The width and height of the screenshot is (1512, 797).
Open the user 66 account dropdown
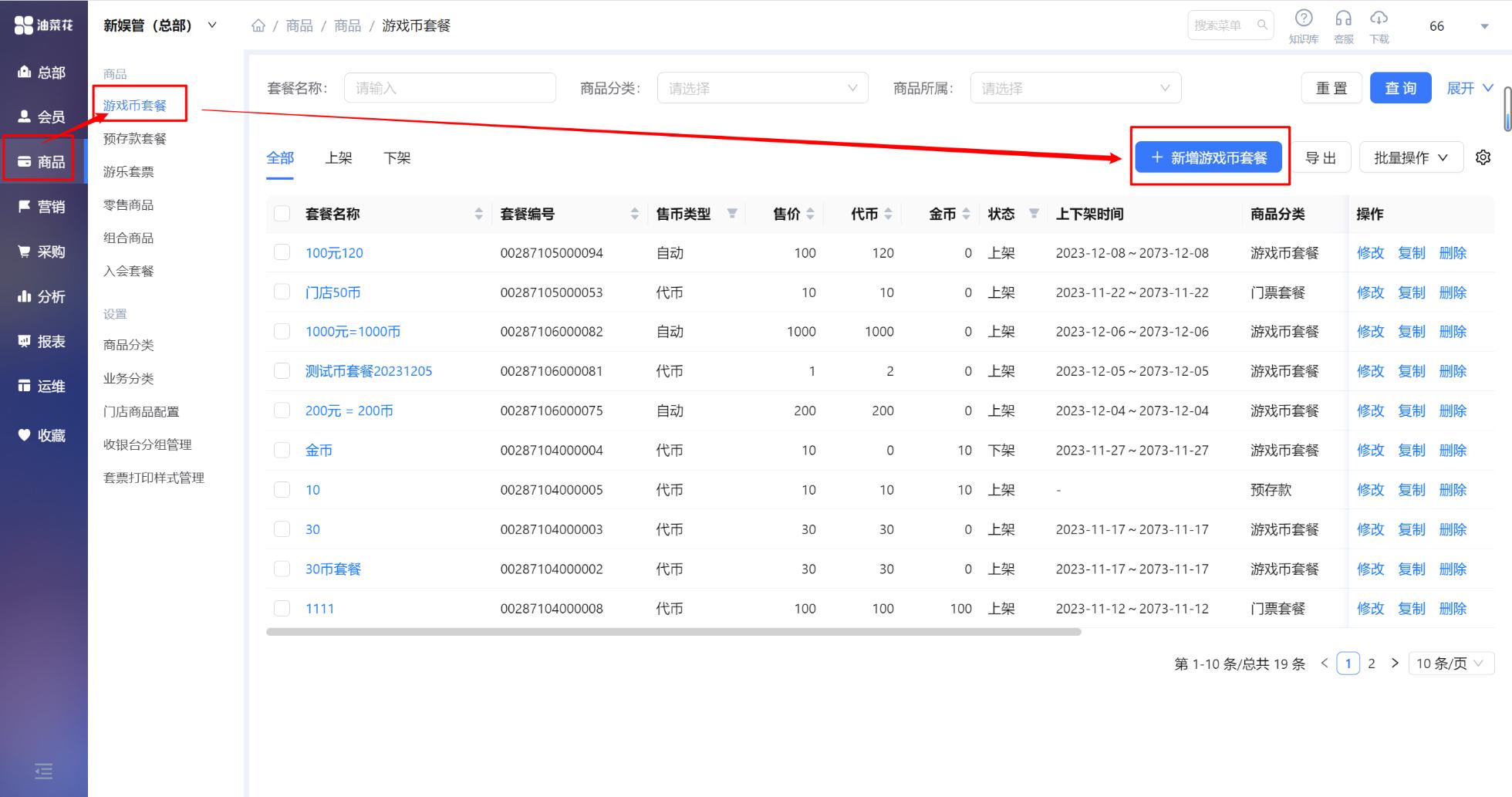tap(1458, 26)
